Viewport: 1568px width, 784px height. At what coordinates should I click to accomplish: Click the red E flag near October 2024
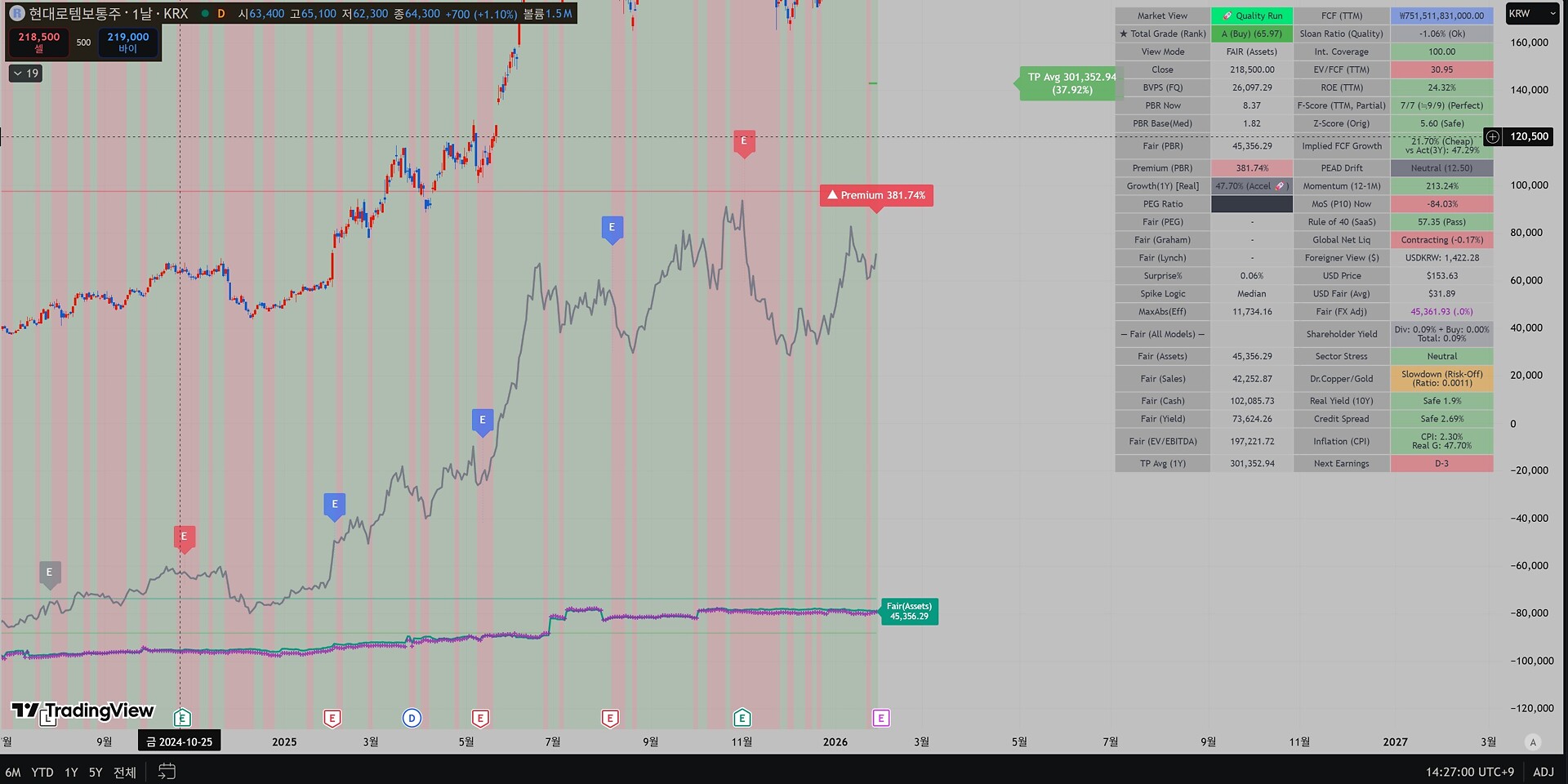185,538
